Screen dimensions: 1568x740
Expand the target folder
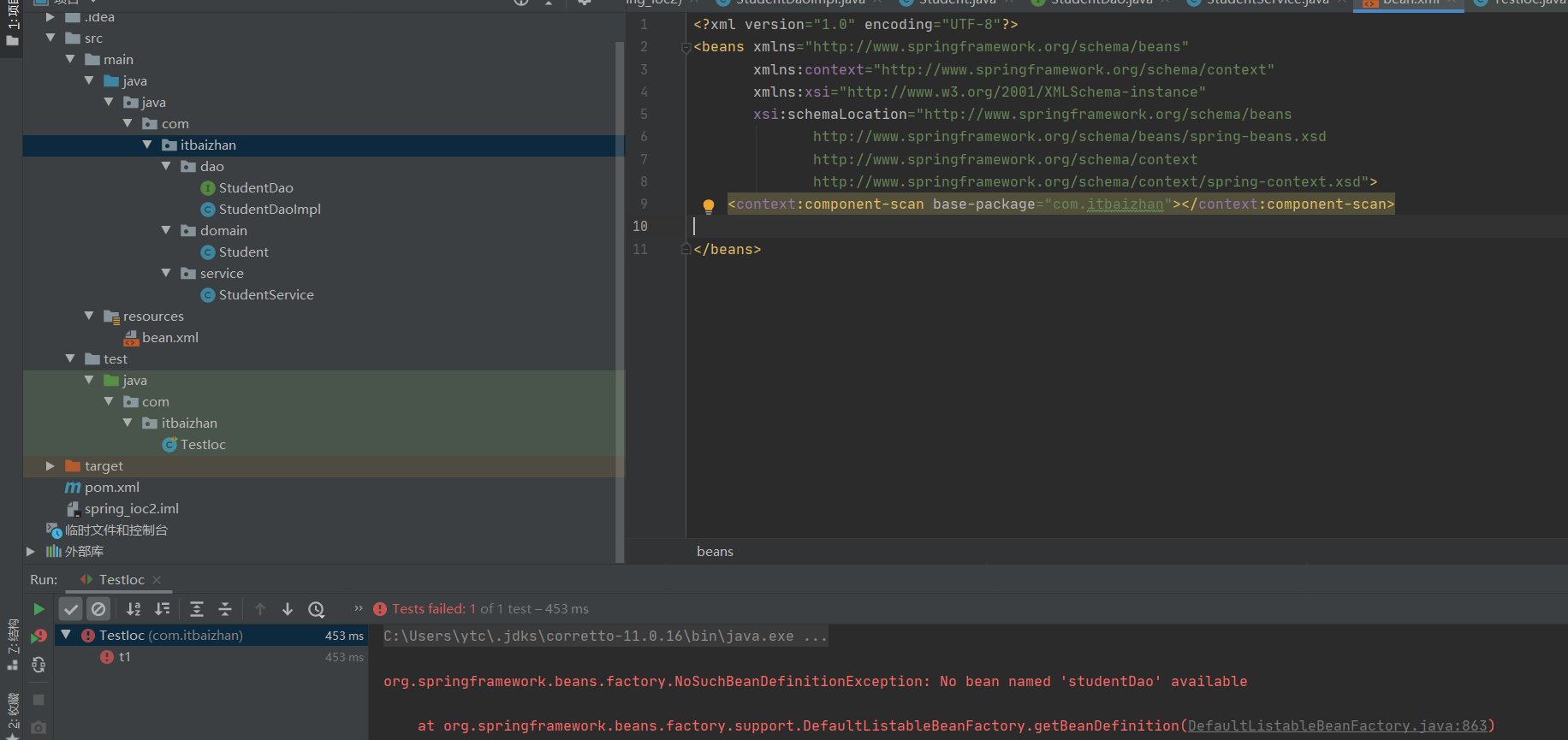[x=50, y=465]
